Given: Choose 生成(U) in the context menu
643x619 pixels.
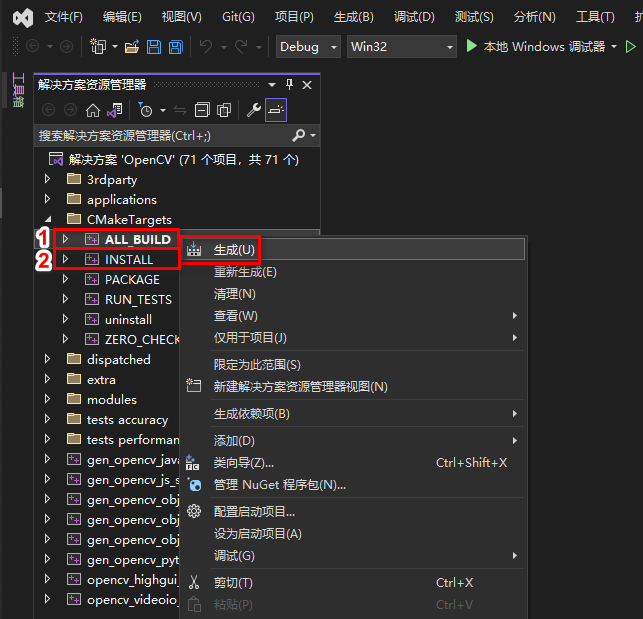Looking at the screenshot, I should pos(353,249).
